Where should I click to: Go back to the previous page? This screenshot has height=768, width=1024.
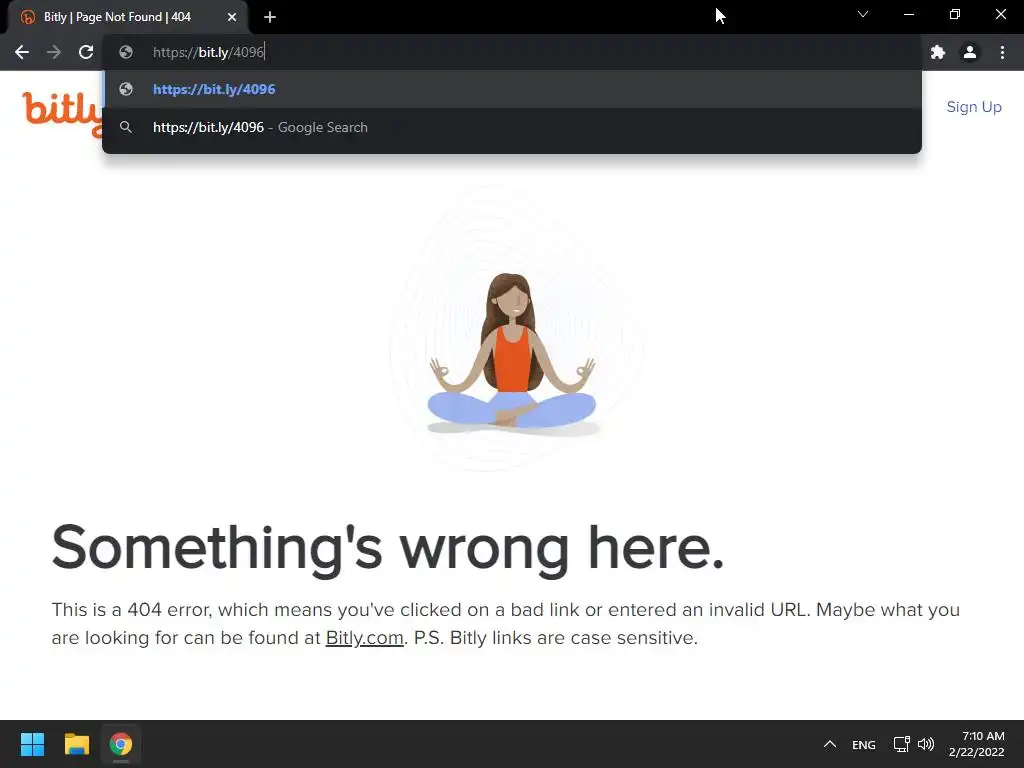pyautogui.click(x=22, y=52)
